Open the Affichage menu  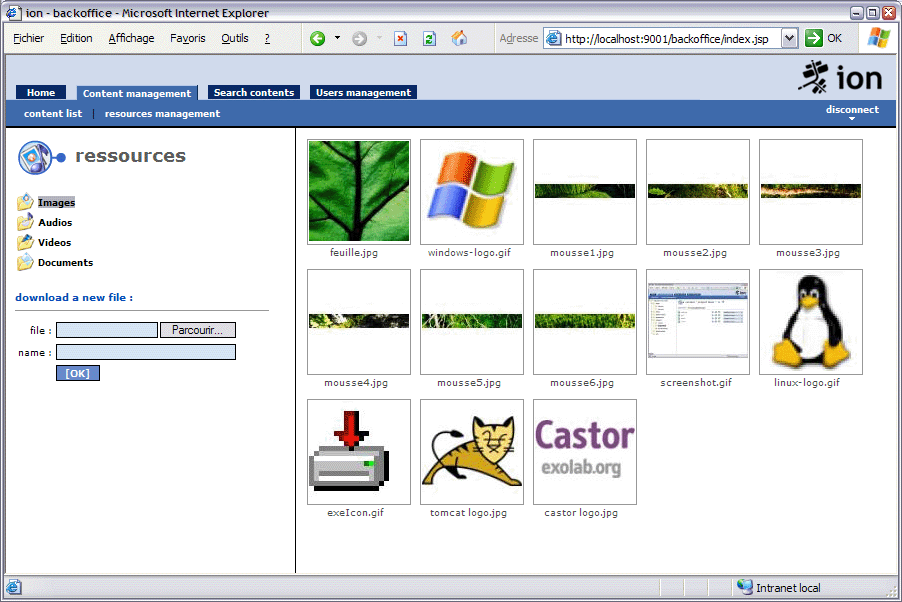131,38
